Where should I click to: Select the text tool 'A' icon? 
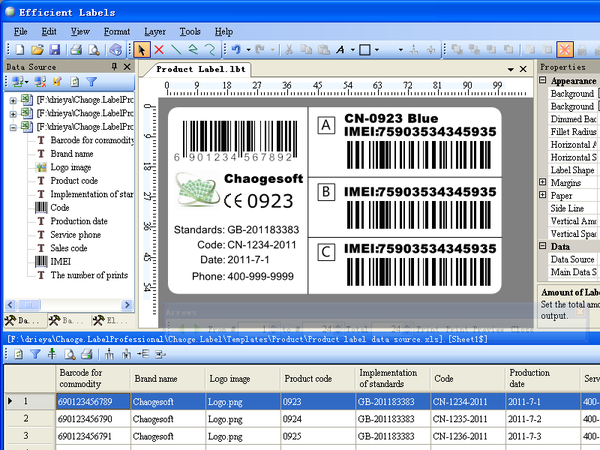pos(340,50)
